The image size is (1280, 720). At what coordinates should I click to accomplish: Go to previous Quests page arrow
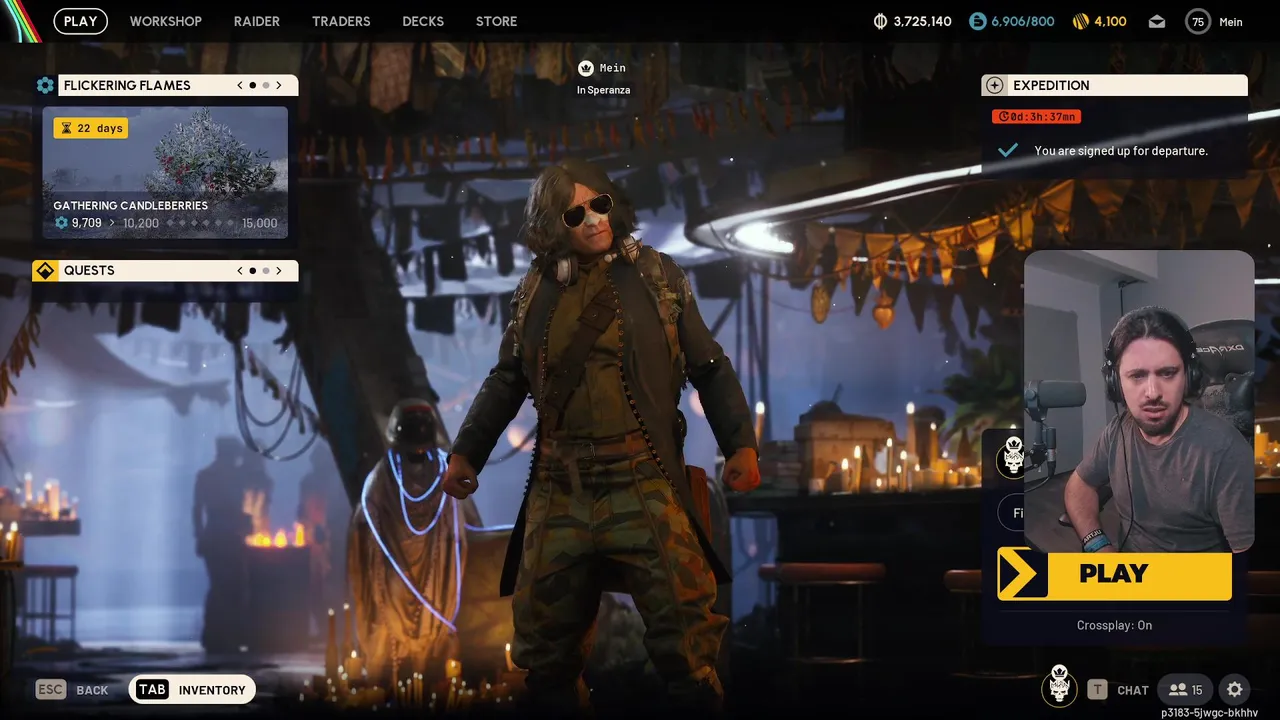(x=240, y=270)
